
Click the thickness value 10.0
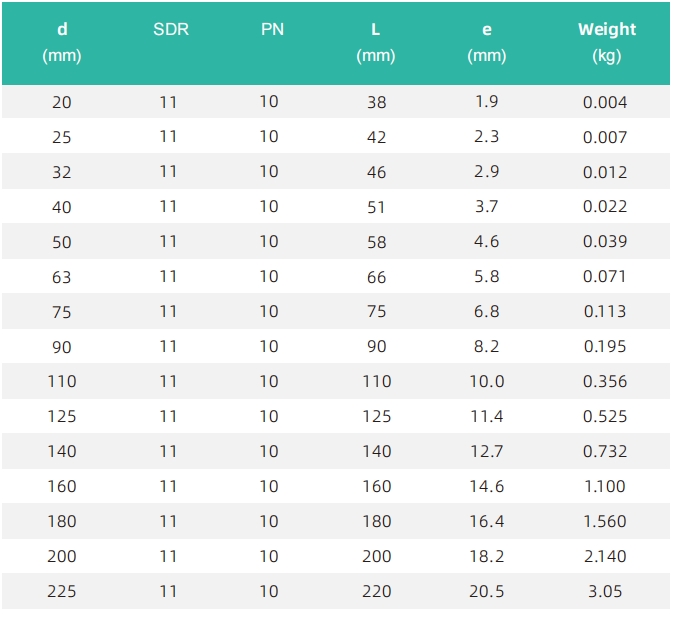(x=487, y=382)
